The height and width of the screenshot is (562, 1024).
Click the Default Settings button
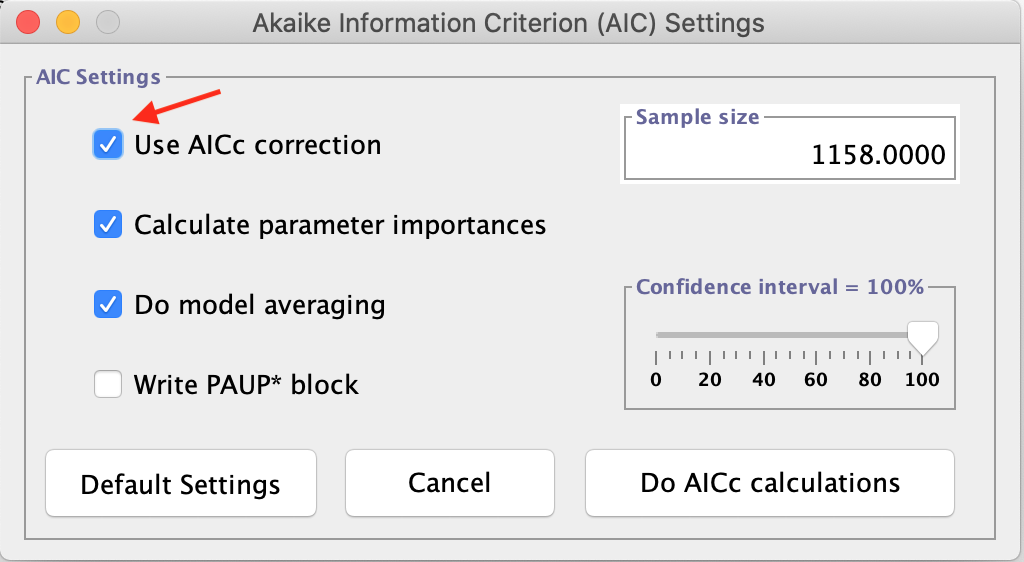[181, 484]
